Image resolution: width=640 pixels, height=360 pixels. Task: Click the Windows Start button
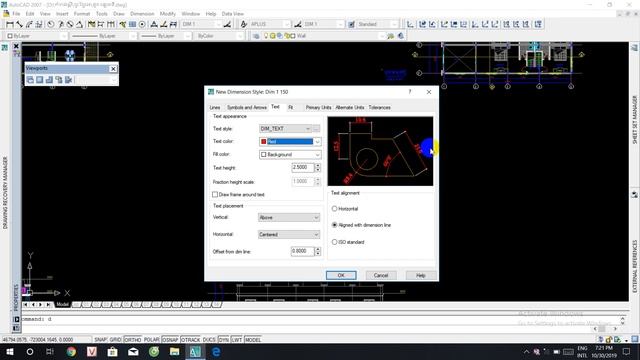(x=9, y=351)
